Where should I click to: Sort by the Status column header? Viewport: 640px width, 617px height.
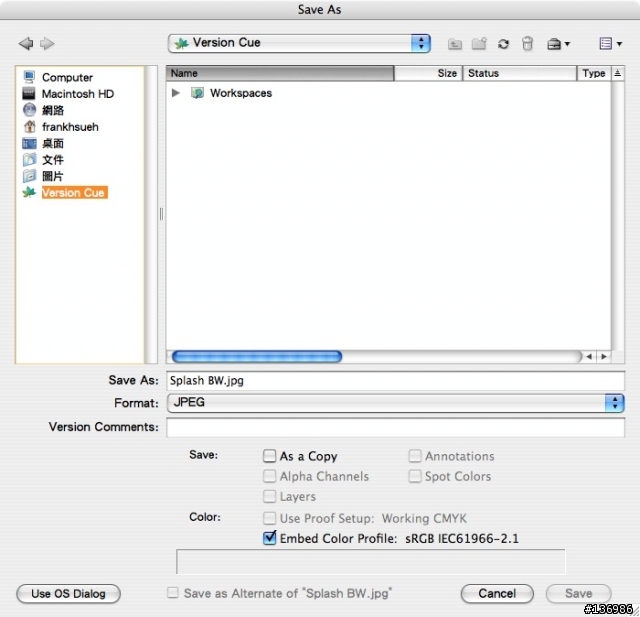520,73
